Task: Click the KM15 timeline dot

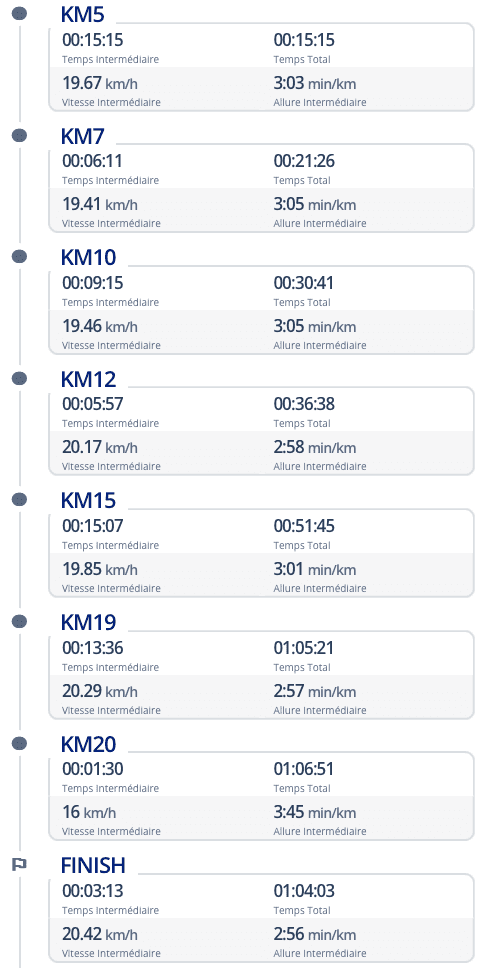Action: 20,499
